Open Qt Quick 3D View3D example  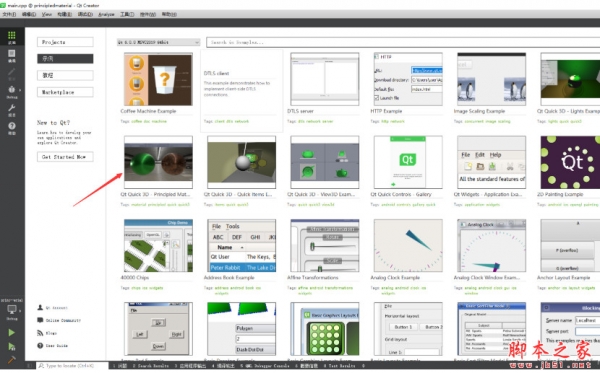point(325,162)
